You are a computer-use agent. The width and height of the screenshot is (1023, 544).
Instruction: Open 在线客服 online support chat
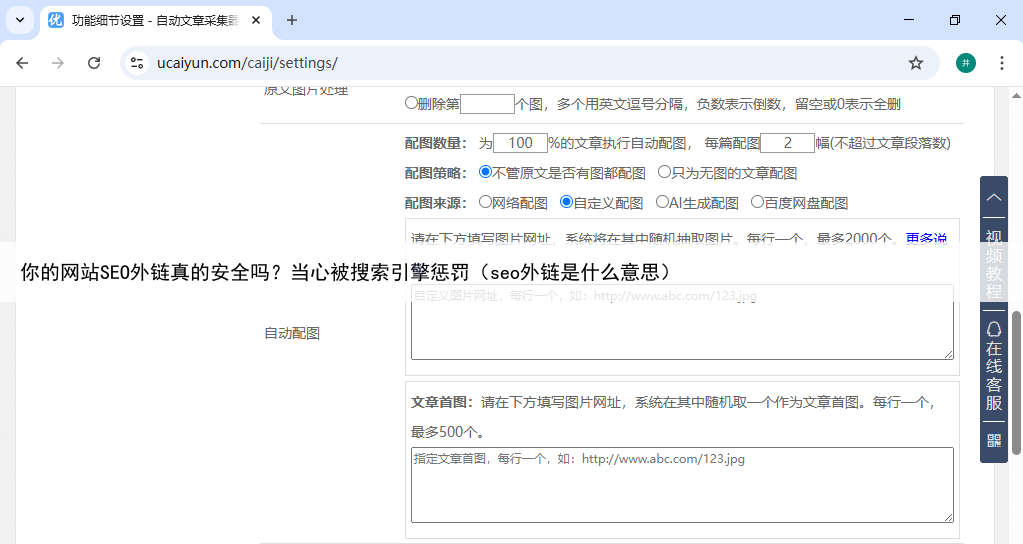tap(994, 366)
